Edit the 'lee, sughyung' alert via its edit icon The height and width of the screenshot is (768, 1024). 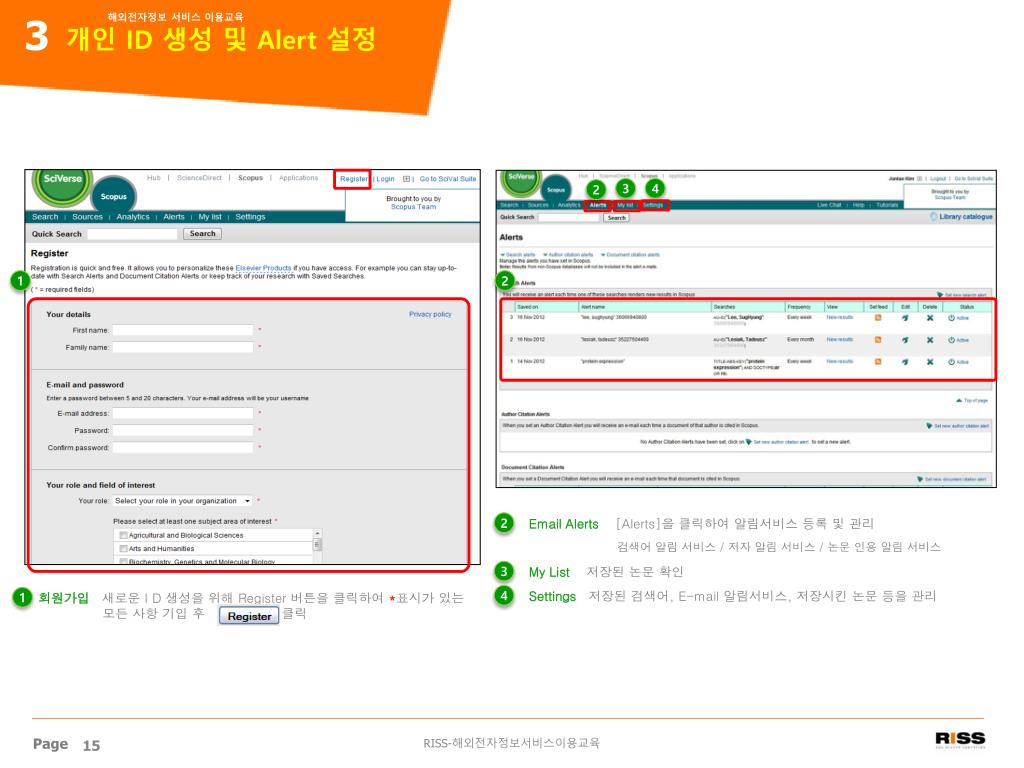(x=905, y=318)
